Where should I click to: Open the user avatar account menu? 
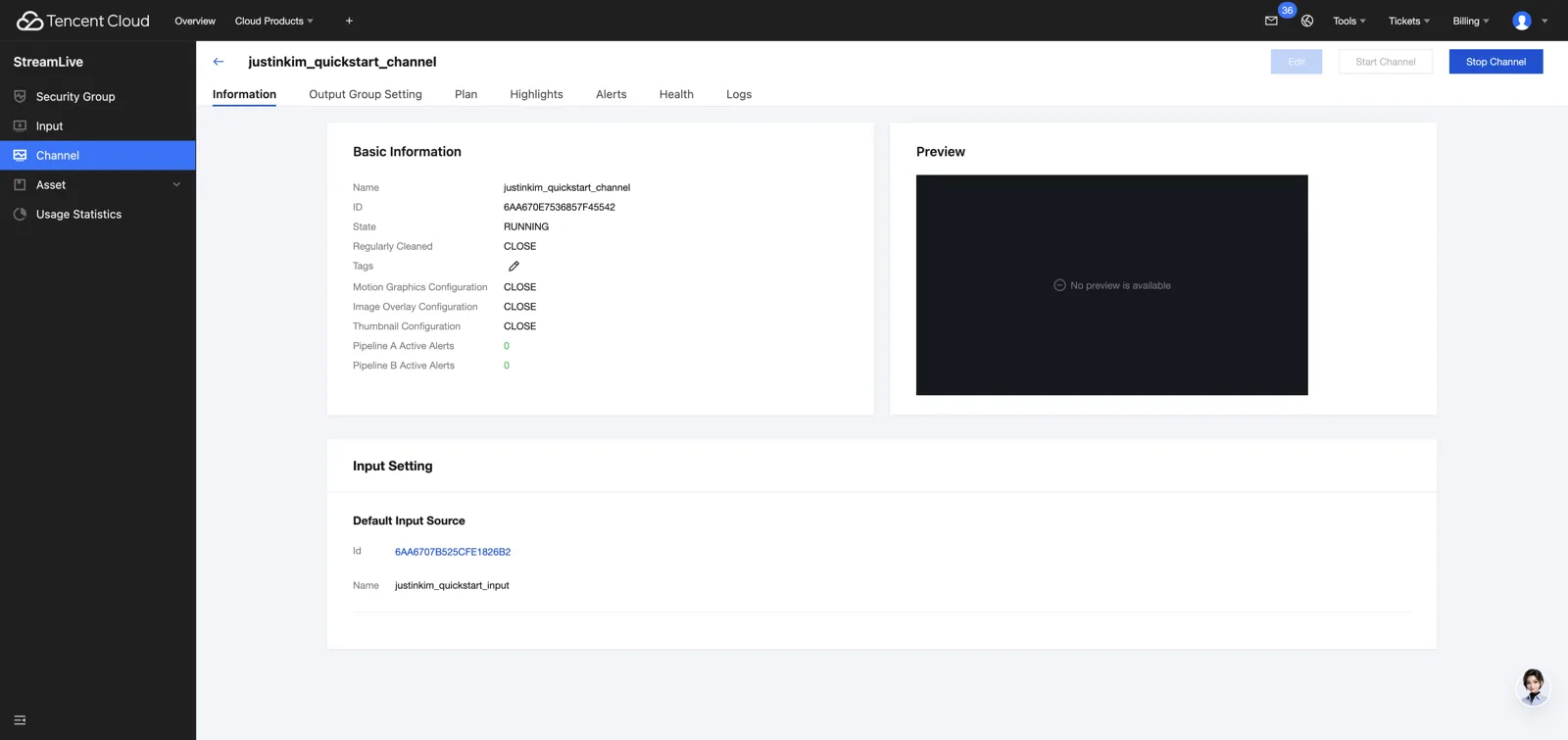point(1522,21)
